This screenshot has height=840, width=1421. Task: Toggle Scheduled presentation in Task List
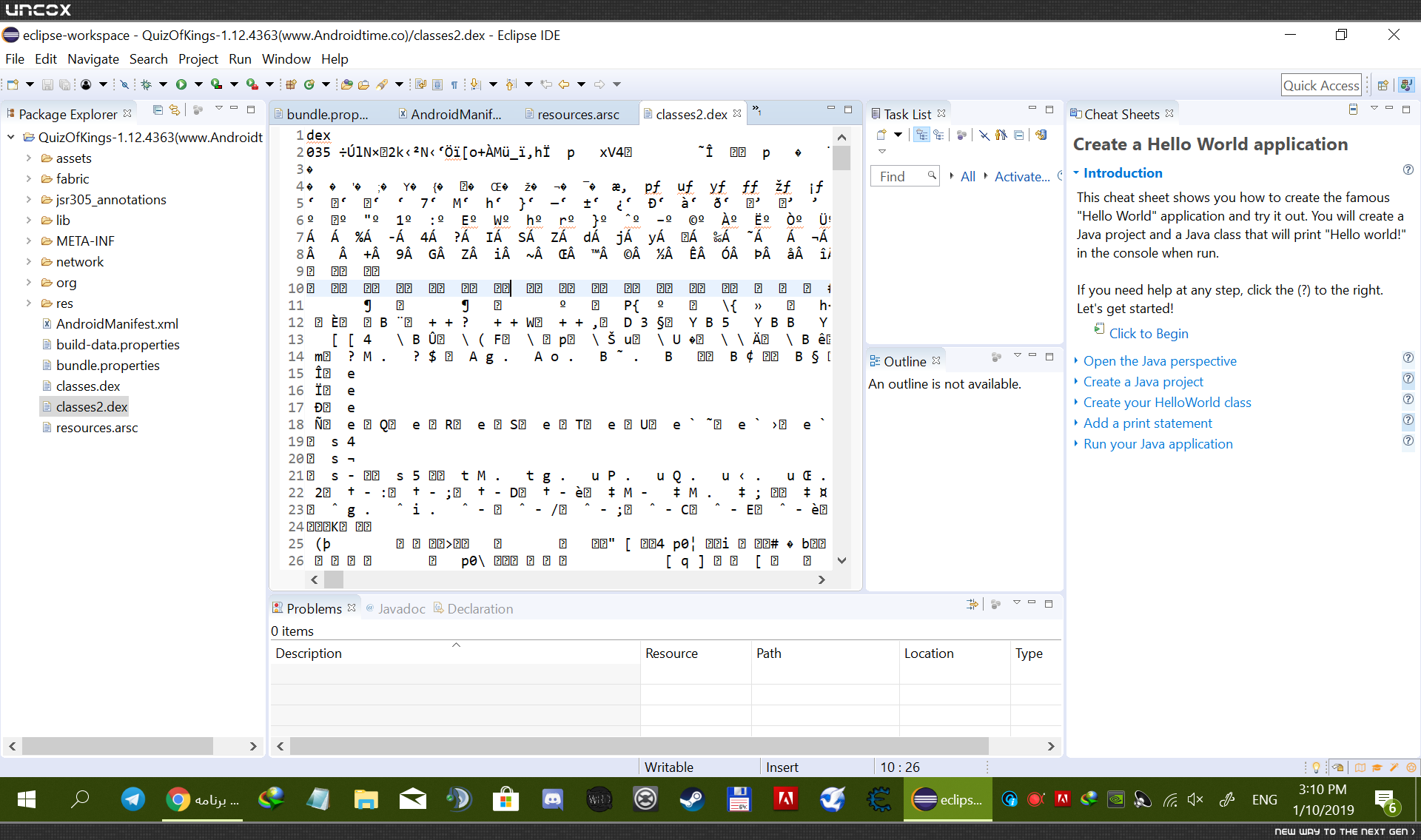pyautogui.click(x=938, y=135)
